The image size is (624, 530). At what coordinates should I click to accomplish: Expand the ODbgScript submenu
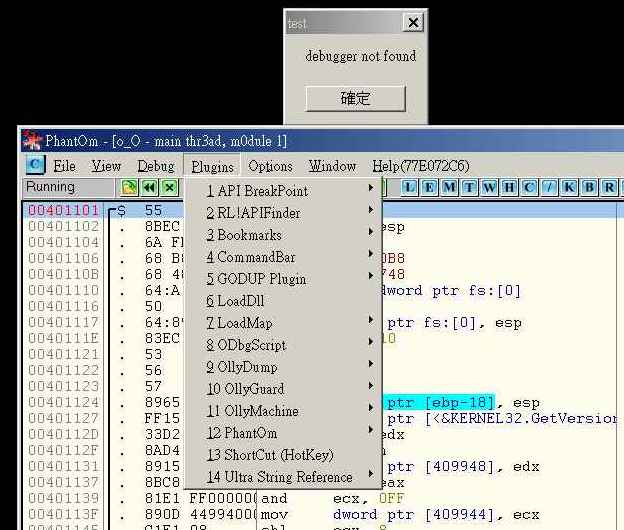coord(283,345)
